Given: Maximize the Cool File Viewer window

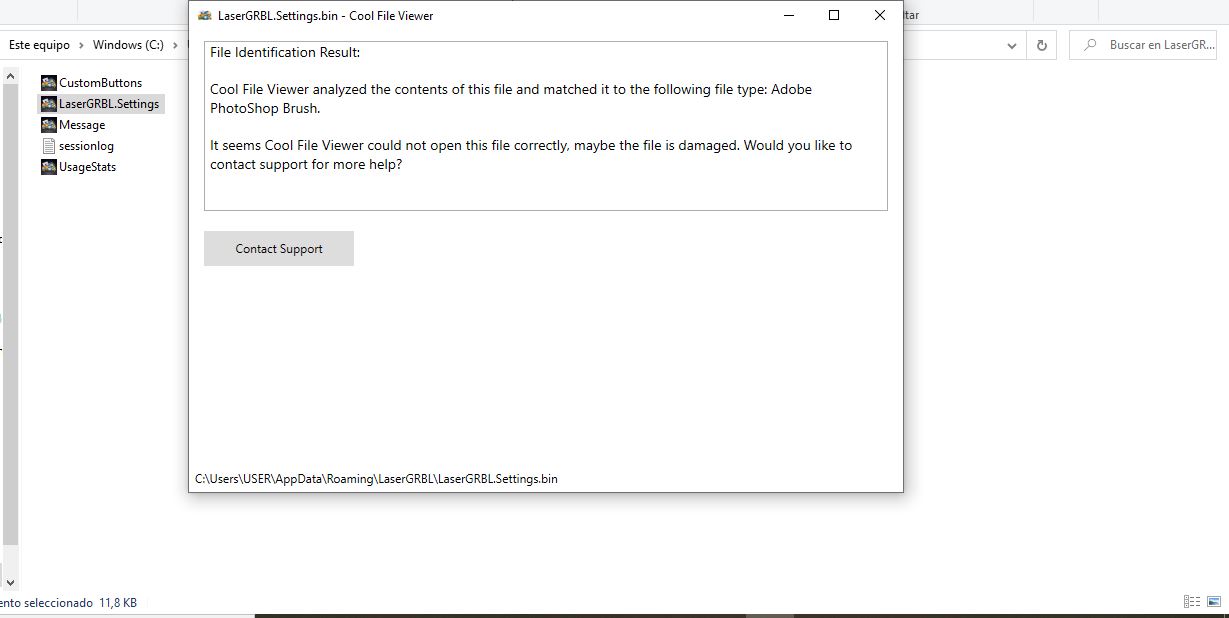Looking at the screenshot, I should (834, 15).
